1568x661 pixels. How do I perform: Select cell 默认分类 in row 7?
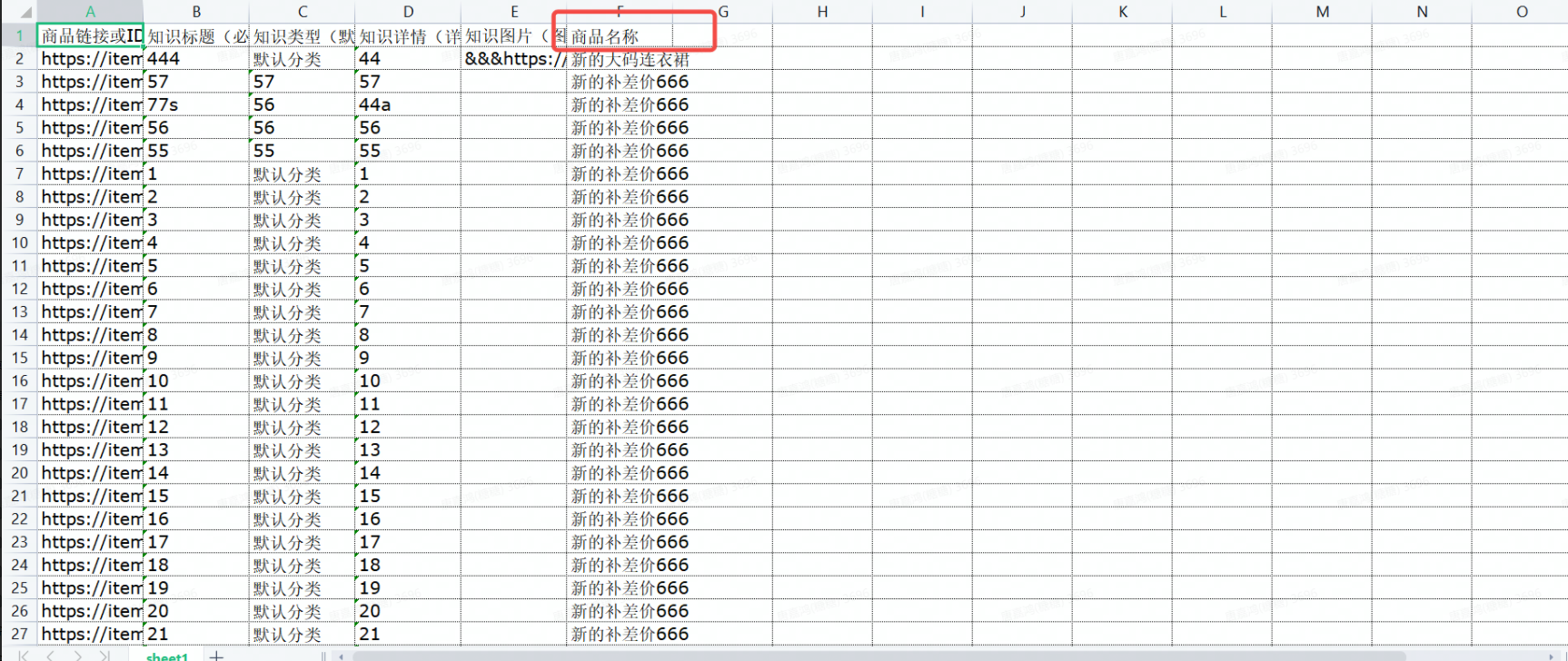click(303, 173)
